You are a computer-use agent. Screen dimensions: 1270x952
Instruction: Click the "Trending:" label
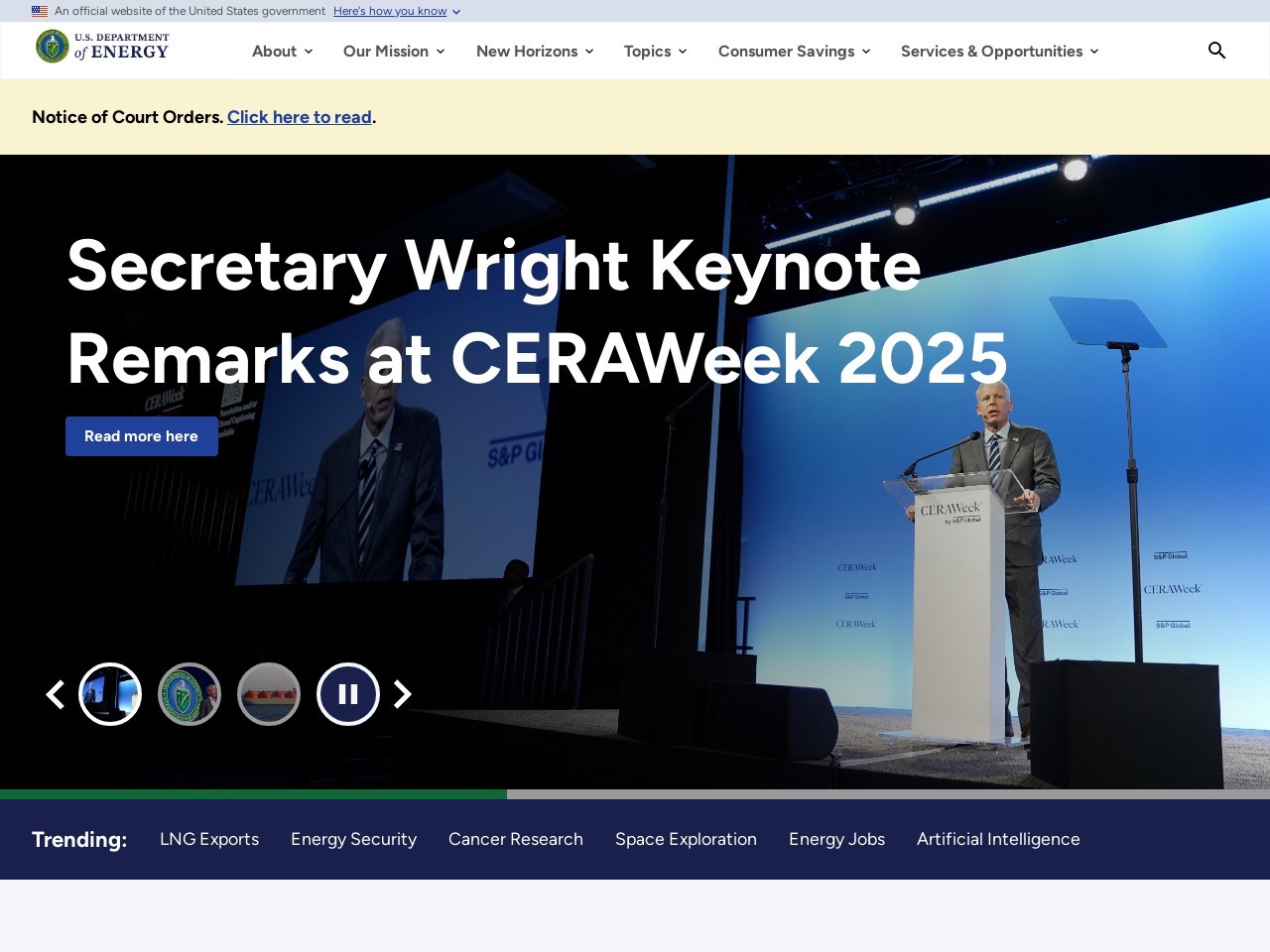point(79,839)
